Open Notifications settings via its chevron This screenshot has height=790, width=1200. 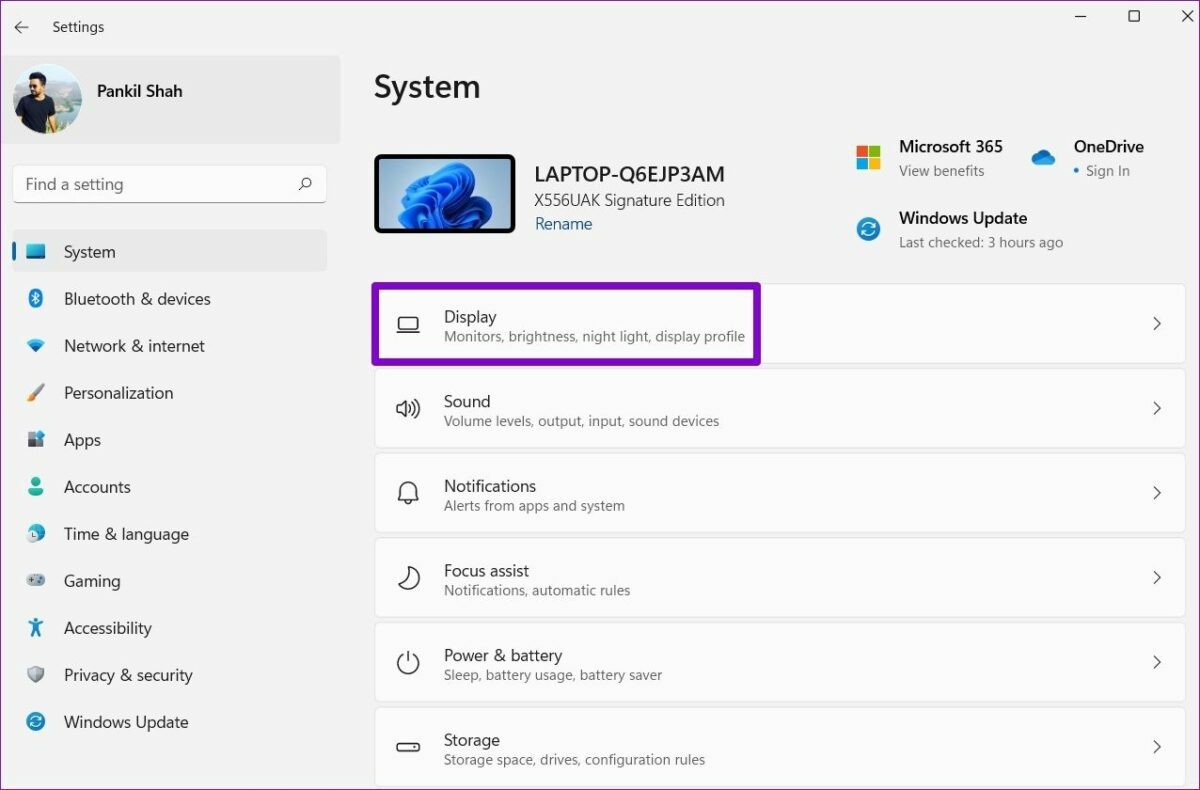1156,493
